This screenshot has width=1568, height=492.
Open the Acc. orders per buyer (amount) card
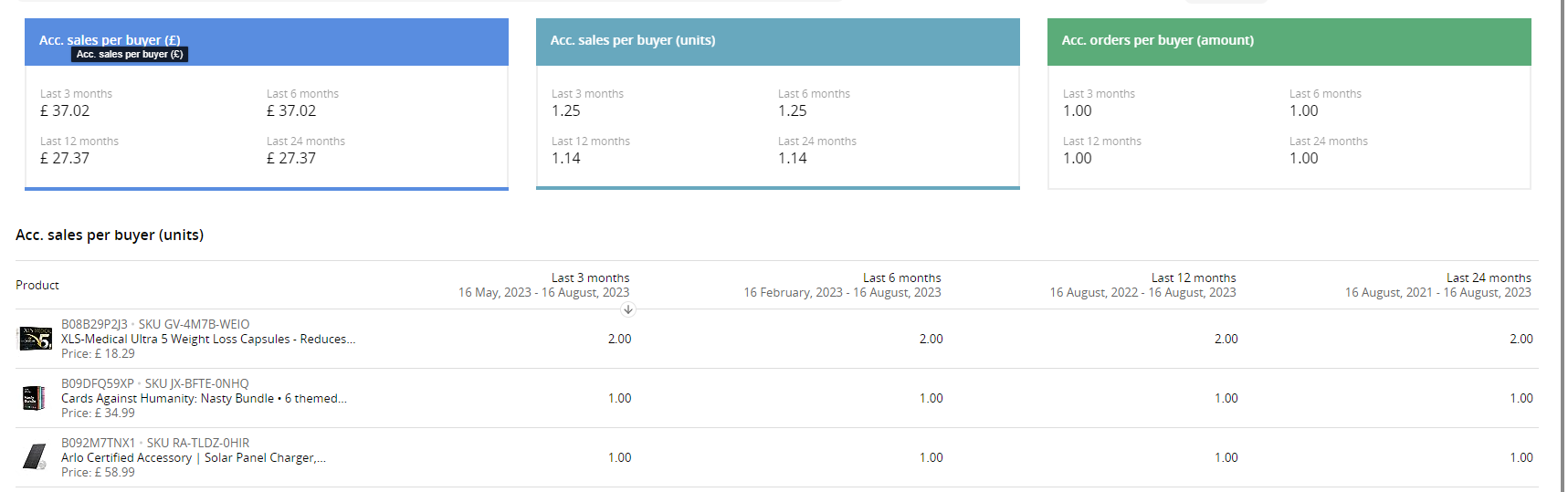(1289, 41)
